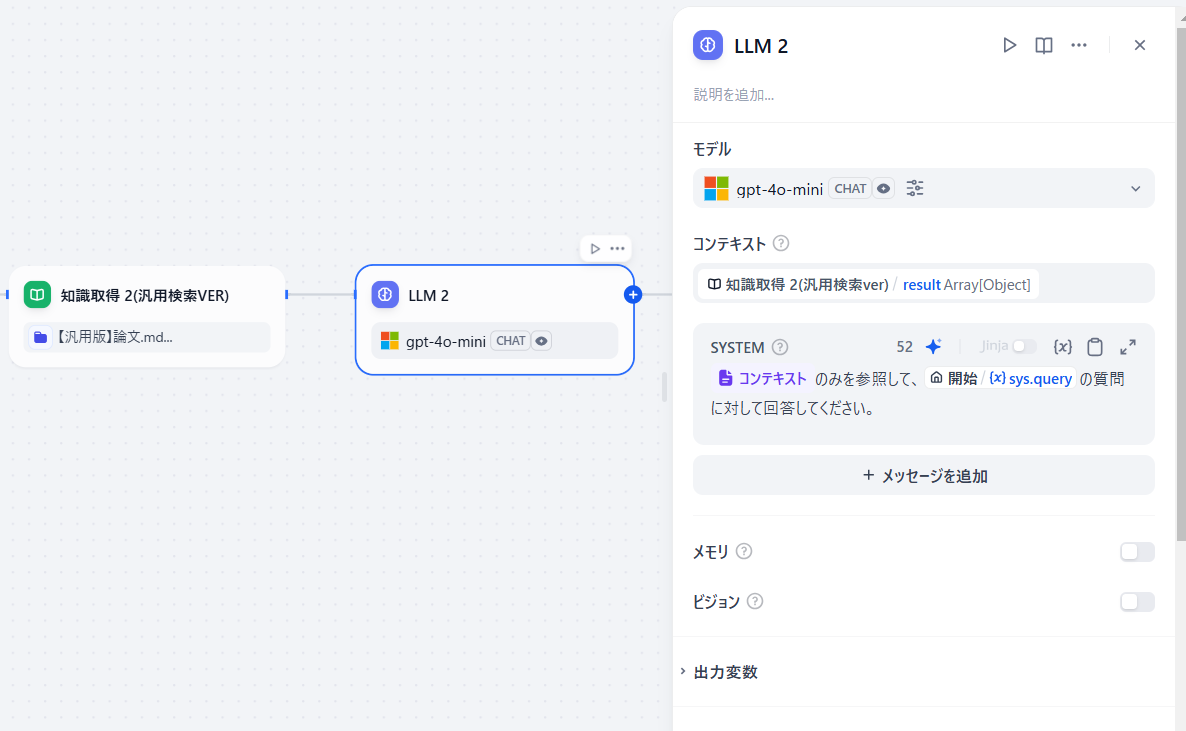Run this step with the panel play icon
This screenshot has width=1186, height=731.
(x=1009, y=45)
